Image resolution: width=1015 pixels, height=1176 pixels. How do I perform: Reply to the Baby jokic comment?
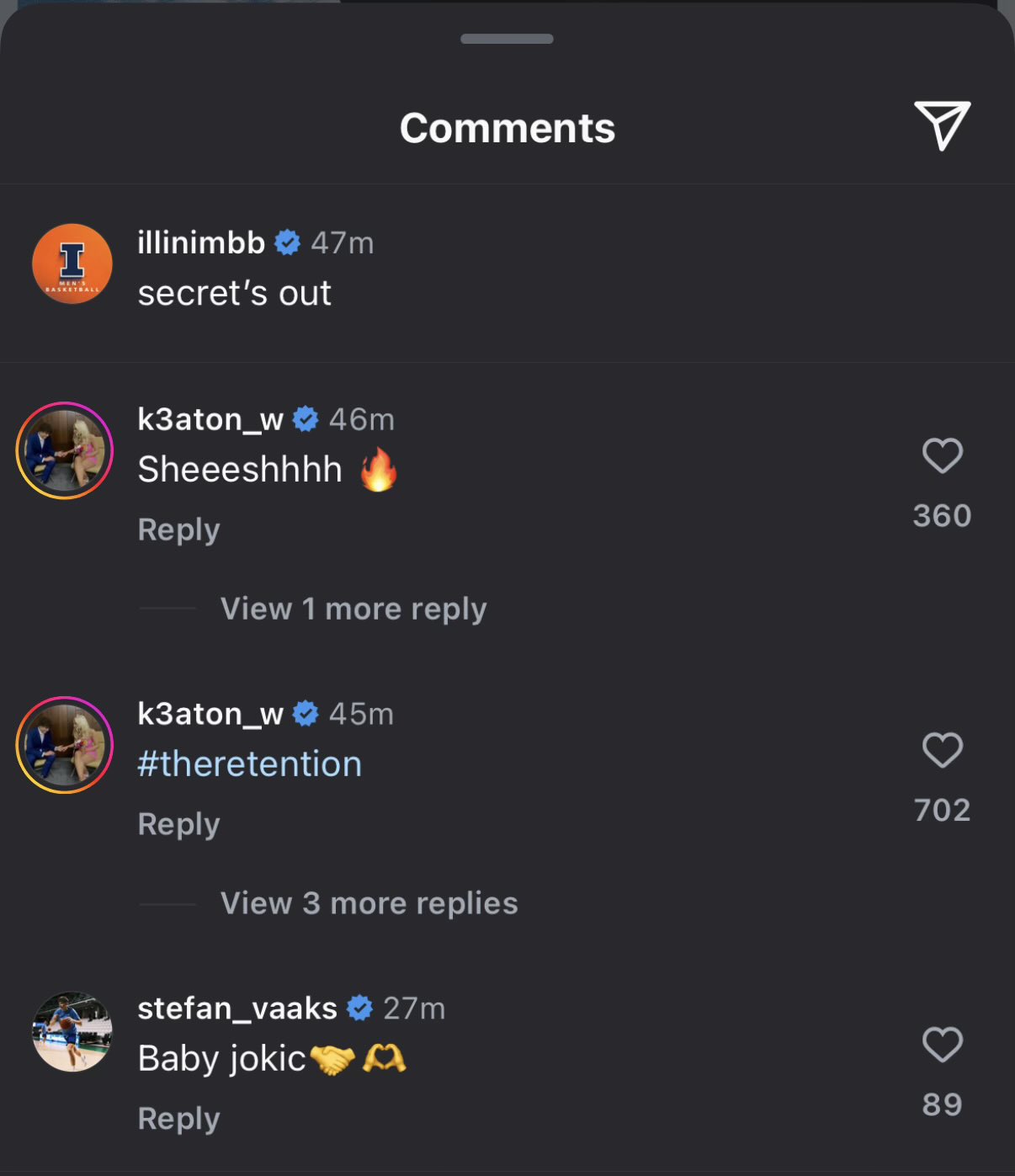tap(179, 1119)
